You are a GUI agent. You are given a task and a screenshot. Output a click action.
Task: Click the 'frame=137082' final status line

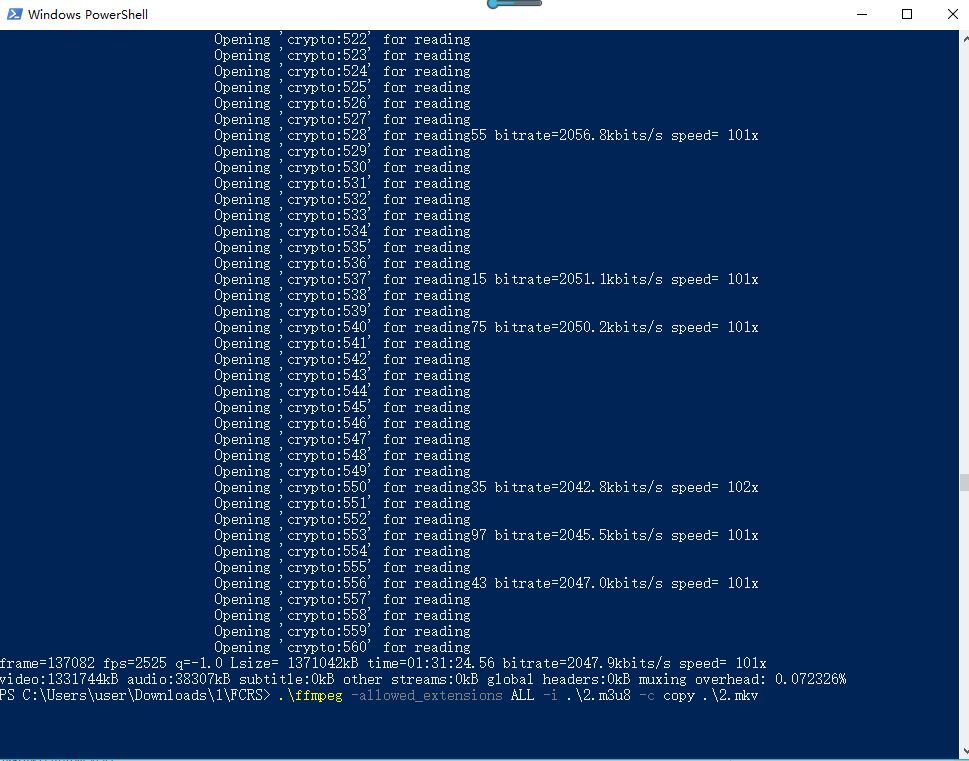[x=383, y=663]
